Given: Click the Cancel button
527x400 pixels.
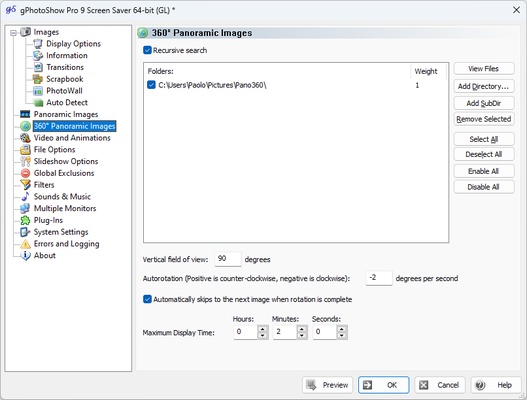Looking at the screenshot, I should point(440,385).
